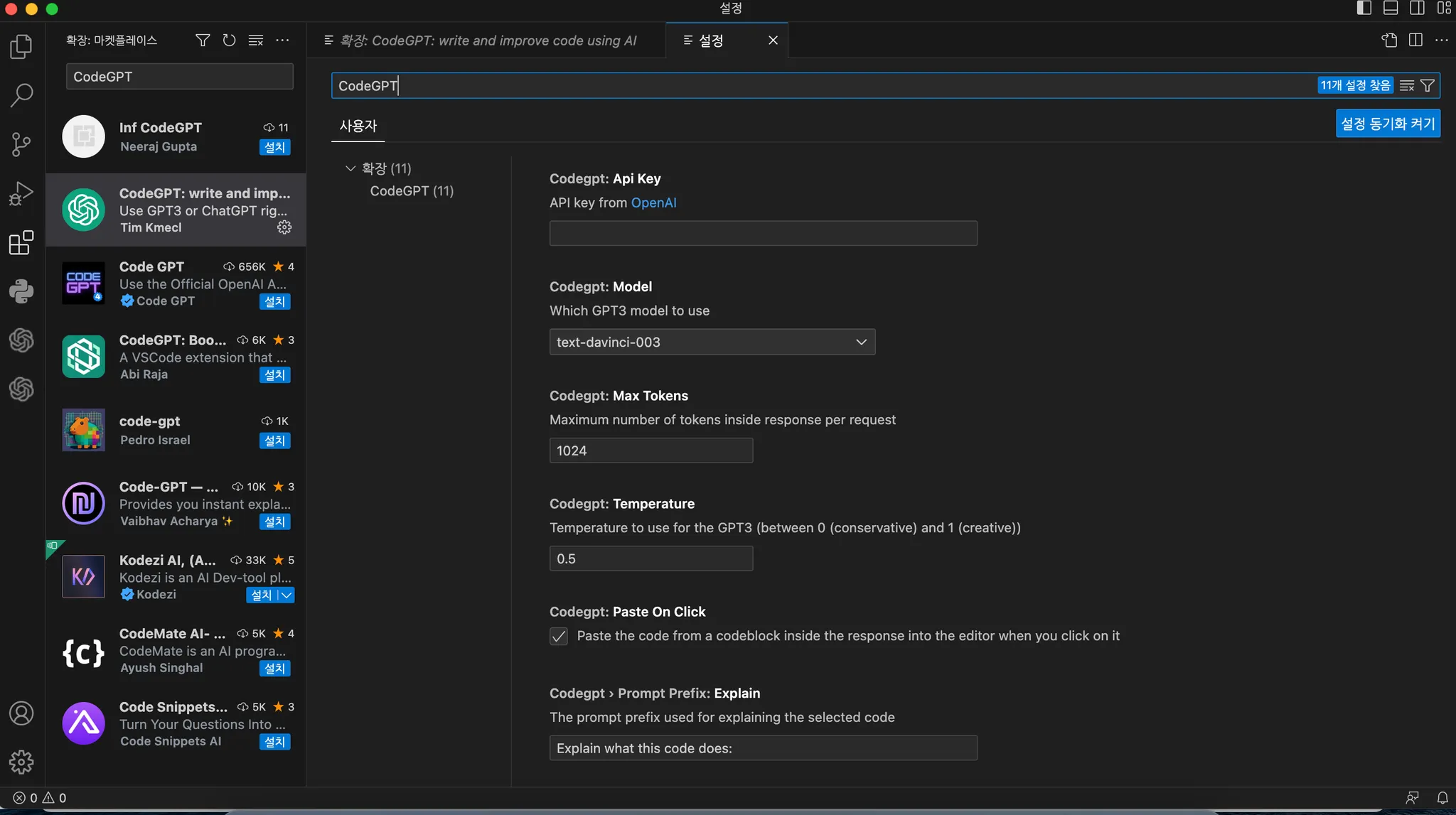Open the Explorer view in activity bar
Image resolution: width=1456 pixels, height=815 pixels.
pos(21,47)
